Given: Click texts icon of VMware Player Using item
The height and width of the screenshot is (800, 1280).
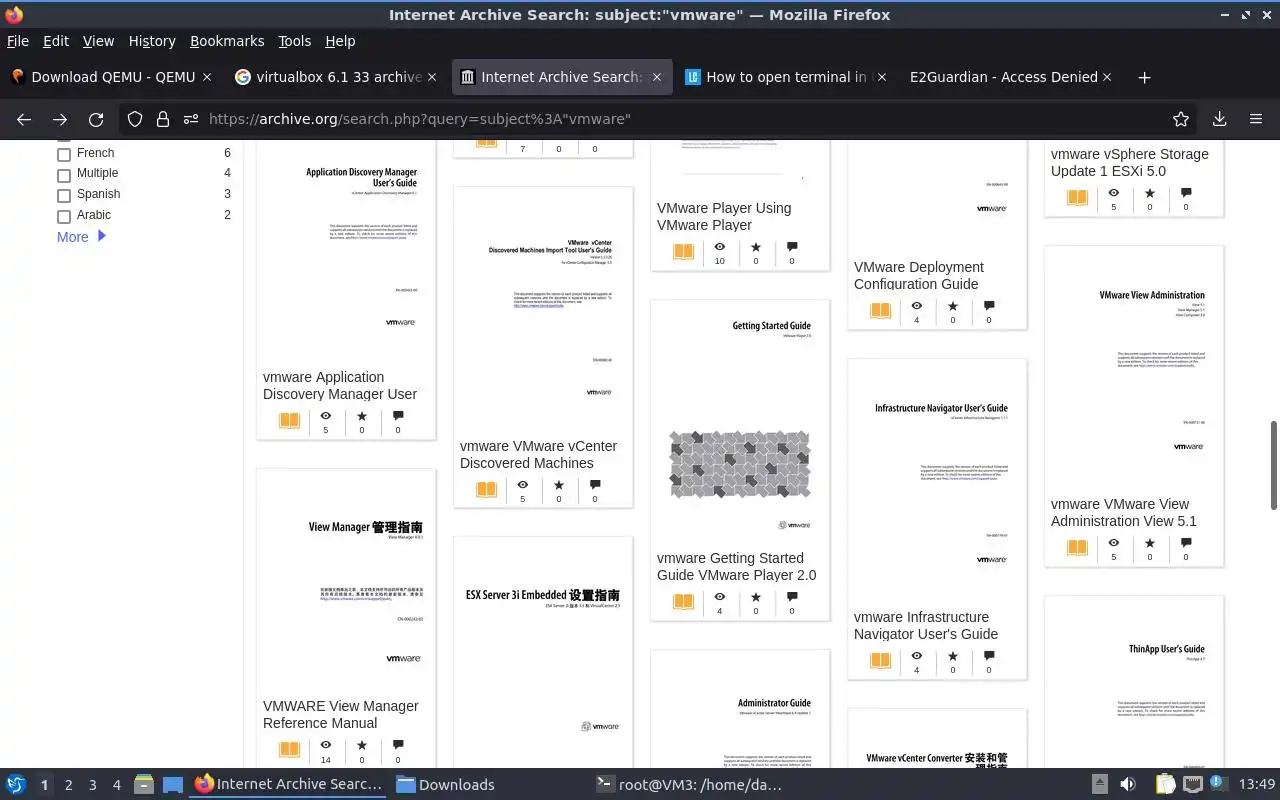Looking at the screenshot, I should point(683,252).
